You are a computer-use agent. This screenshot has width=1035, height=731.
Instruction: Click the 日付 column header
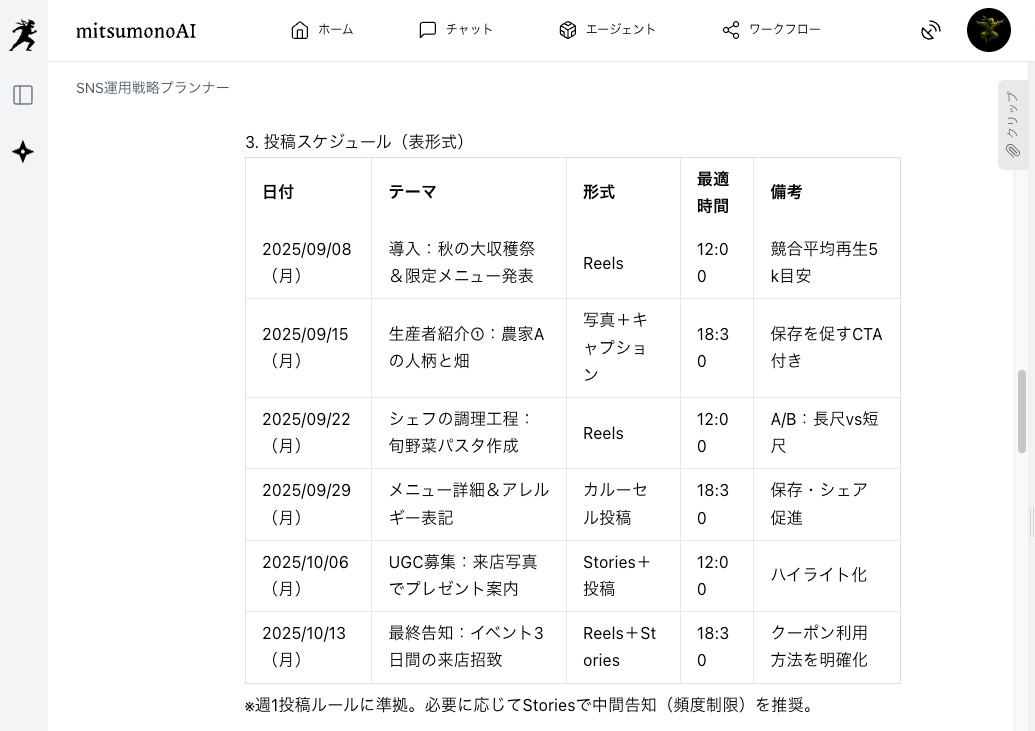tap(278, 192)
